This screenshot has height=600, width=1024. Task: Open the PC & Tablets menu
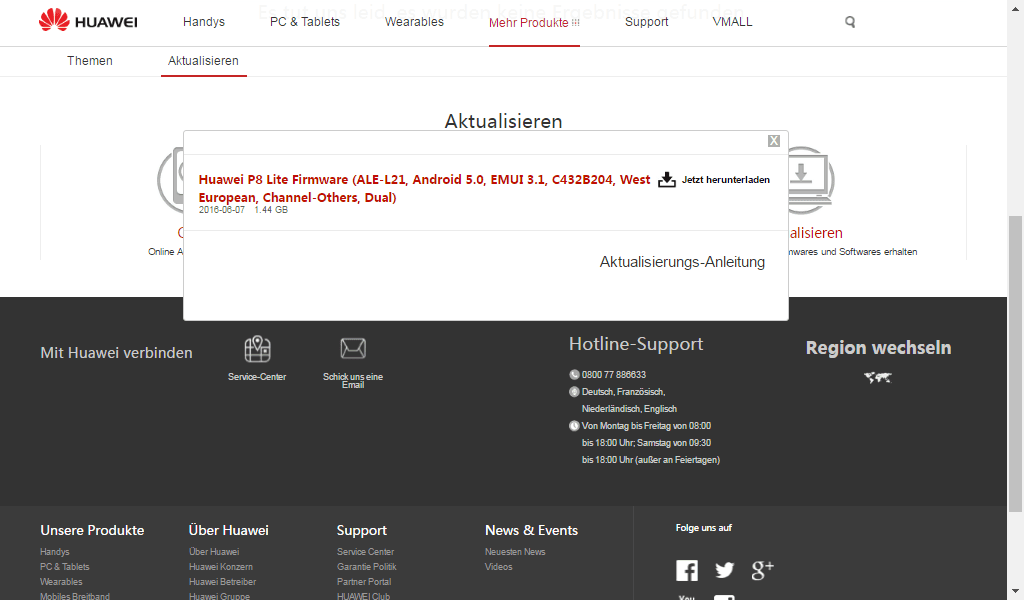(305, 22)
